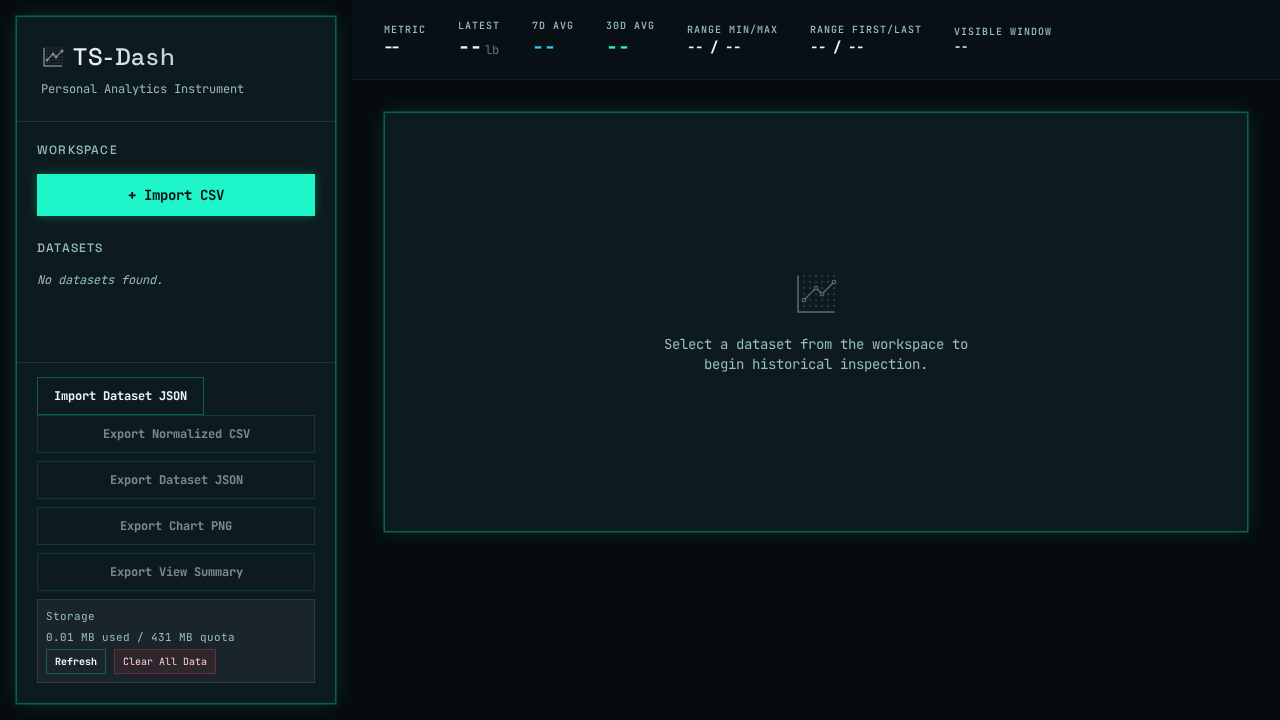Screen dimensions: 1280x720
Task: Click the RANGE MIN/MAX label
Action: pos(732,30)
